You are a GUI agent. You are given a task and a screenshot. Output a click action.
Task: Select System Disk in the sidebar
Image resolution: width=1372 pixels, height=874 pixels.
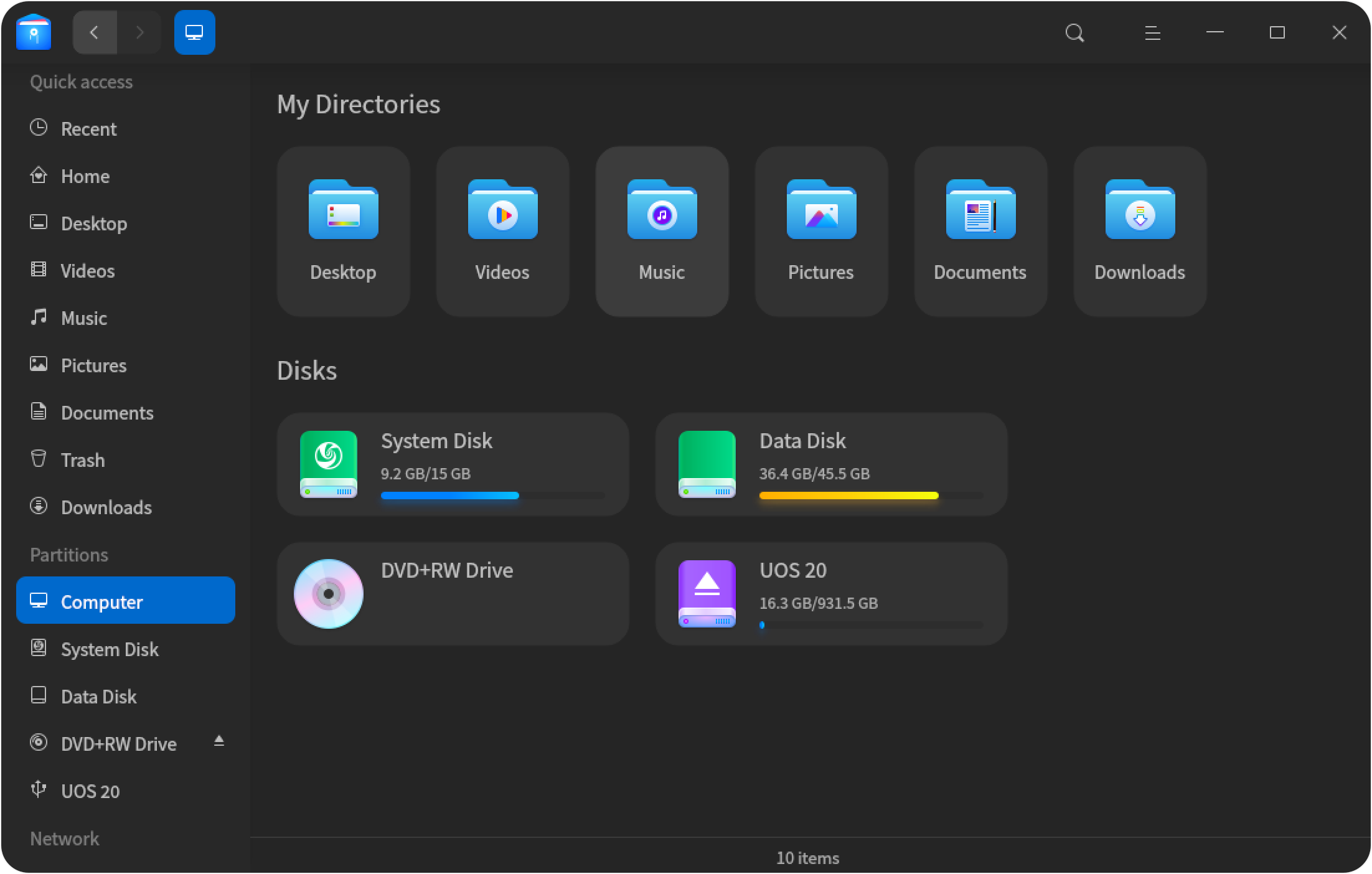click(x=110, y=649)
